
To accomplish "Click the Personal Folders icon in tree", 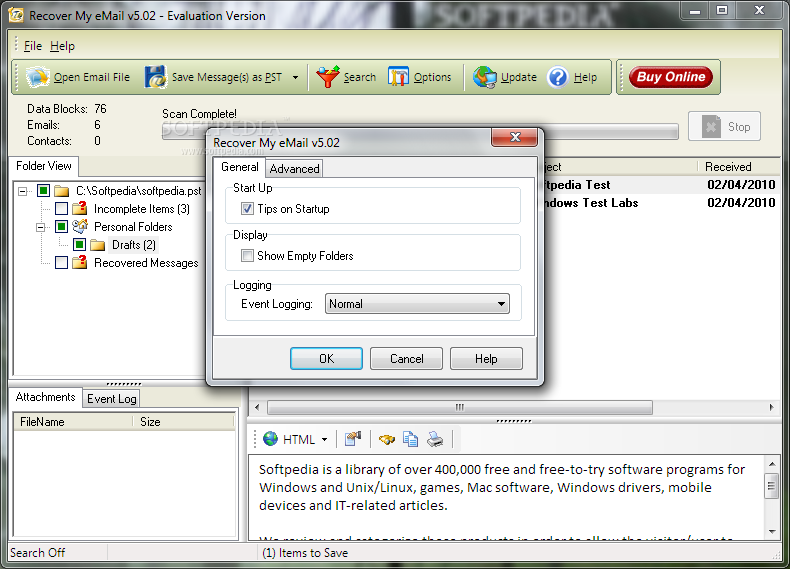I will point(80,226).
